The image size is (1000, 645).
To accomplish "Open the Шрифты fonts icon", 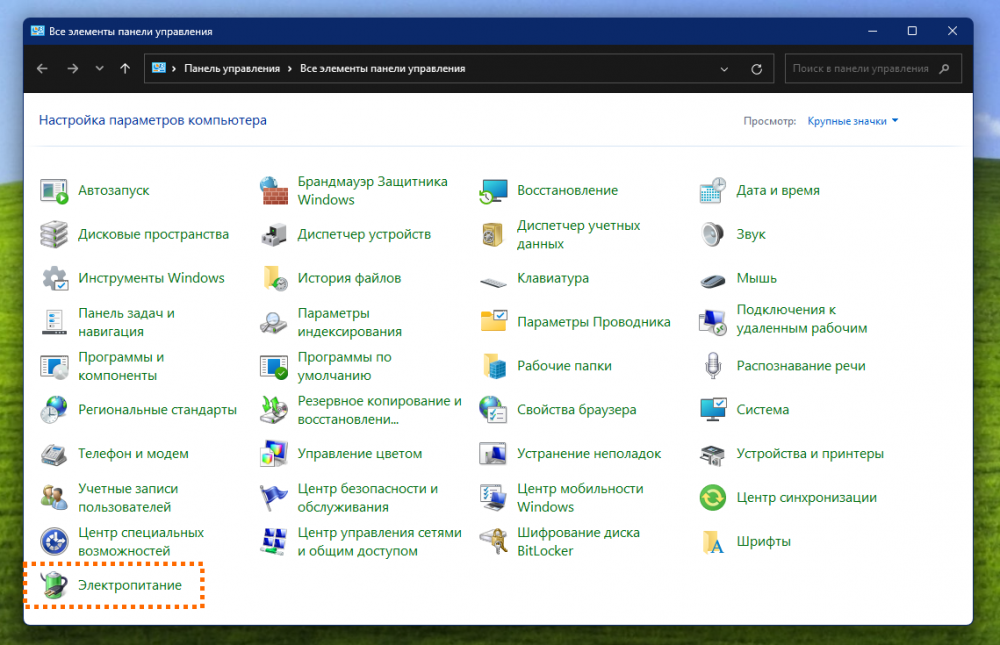I will point(712,541).
